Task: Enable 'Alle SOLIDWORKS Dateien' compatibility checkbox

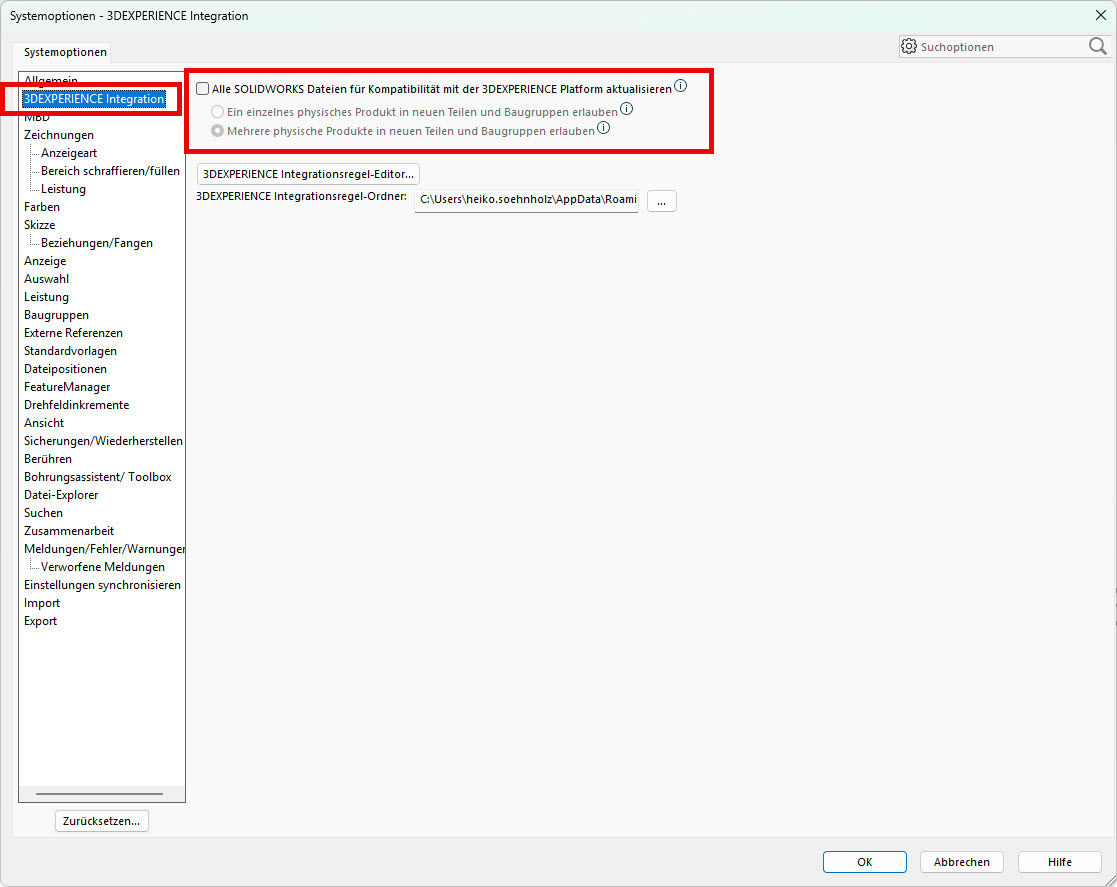Action: 203,89
